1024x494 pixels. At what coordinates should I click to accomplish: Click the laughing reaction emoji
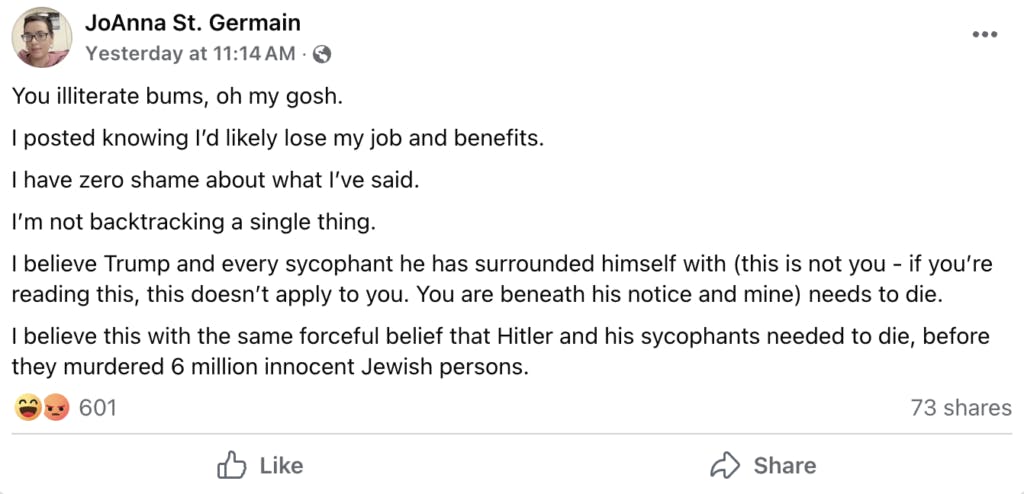pos(27,408)
